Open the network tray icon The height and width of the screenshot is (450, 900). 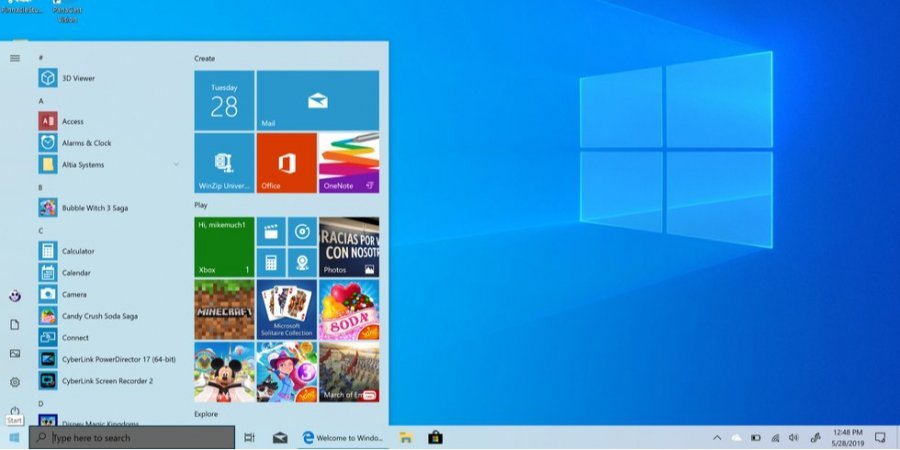[x=775, y=438]
